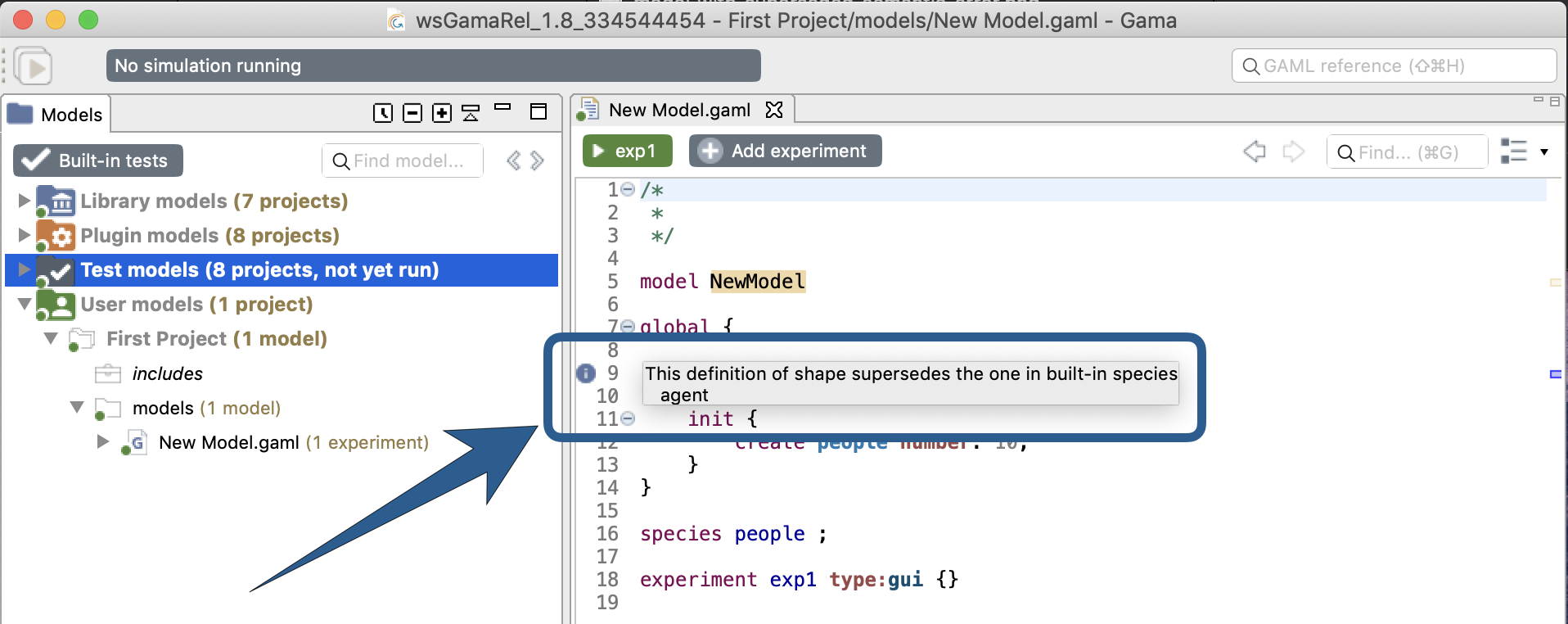Click yellow overview ruler marker

tap(1556, 283)
